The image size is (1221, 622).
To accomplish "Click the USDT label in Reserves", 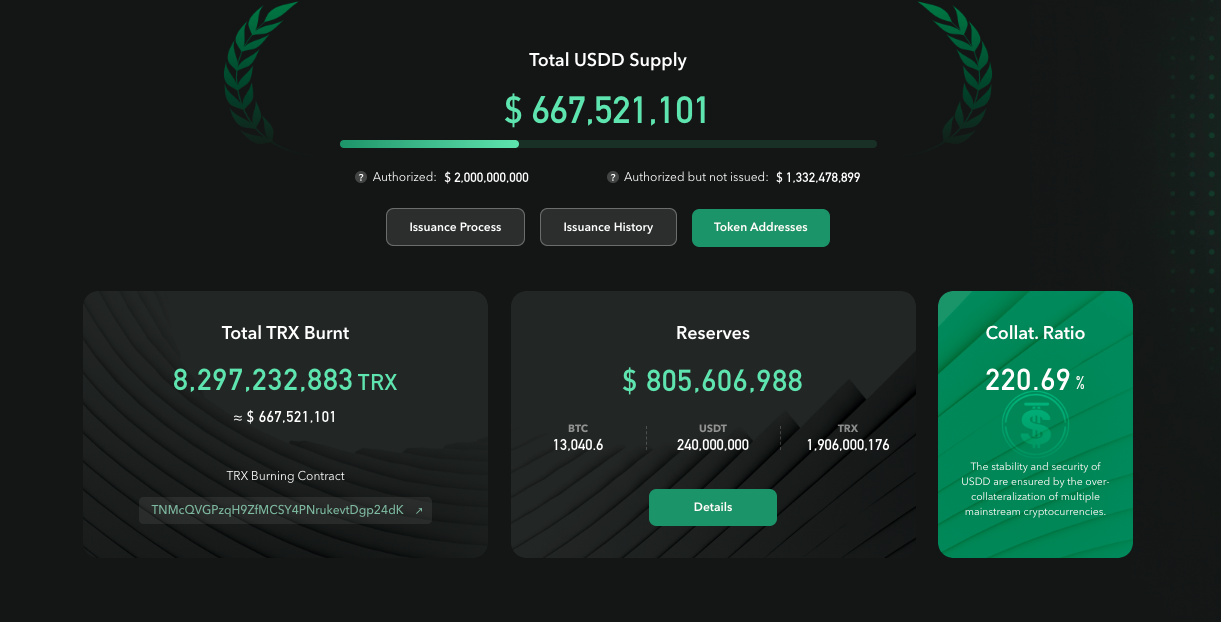I will [713, 428].
